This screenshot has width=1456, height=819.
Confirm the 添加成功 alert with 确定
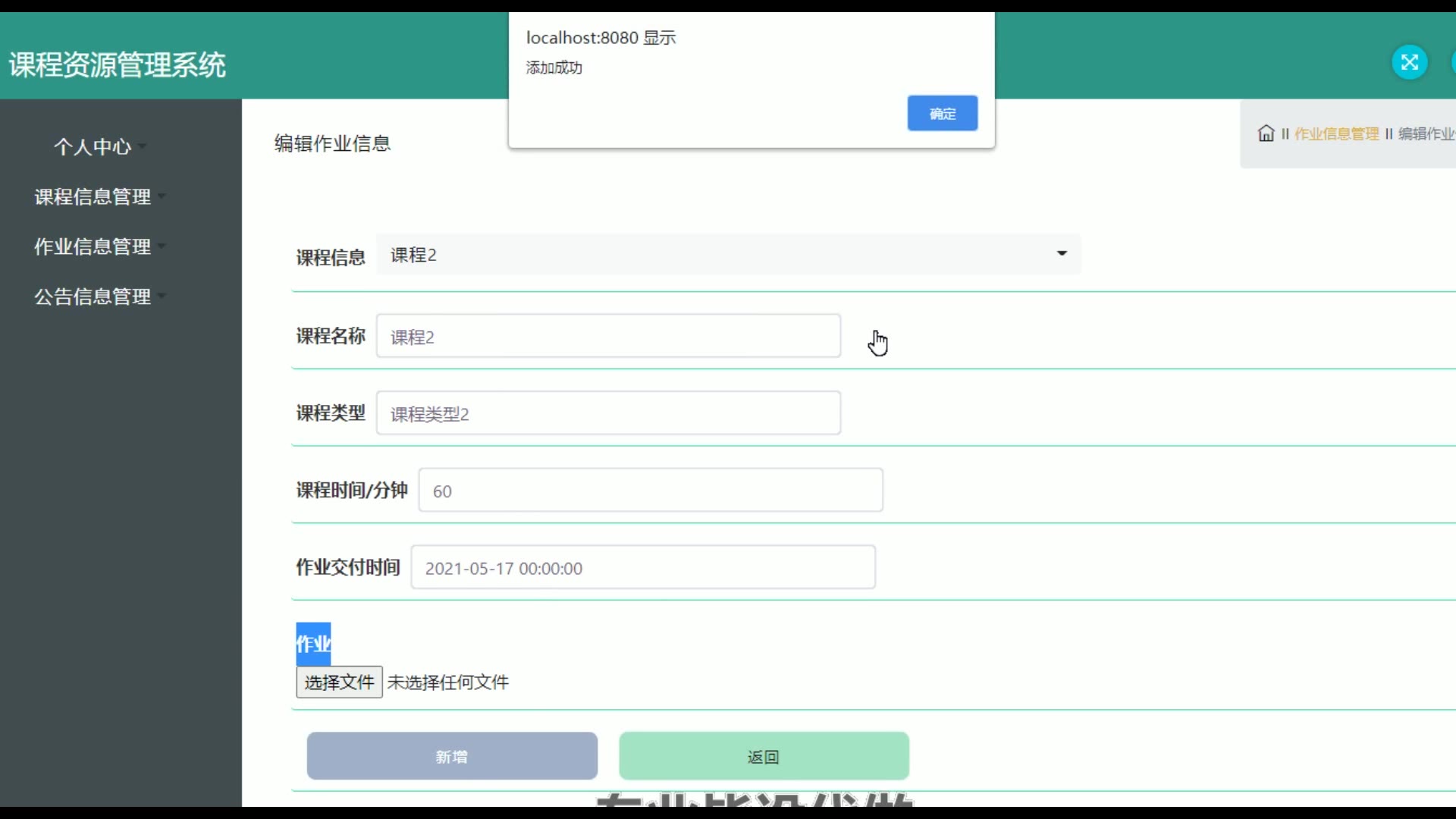tap(942, 114)
